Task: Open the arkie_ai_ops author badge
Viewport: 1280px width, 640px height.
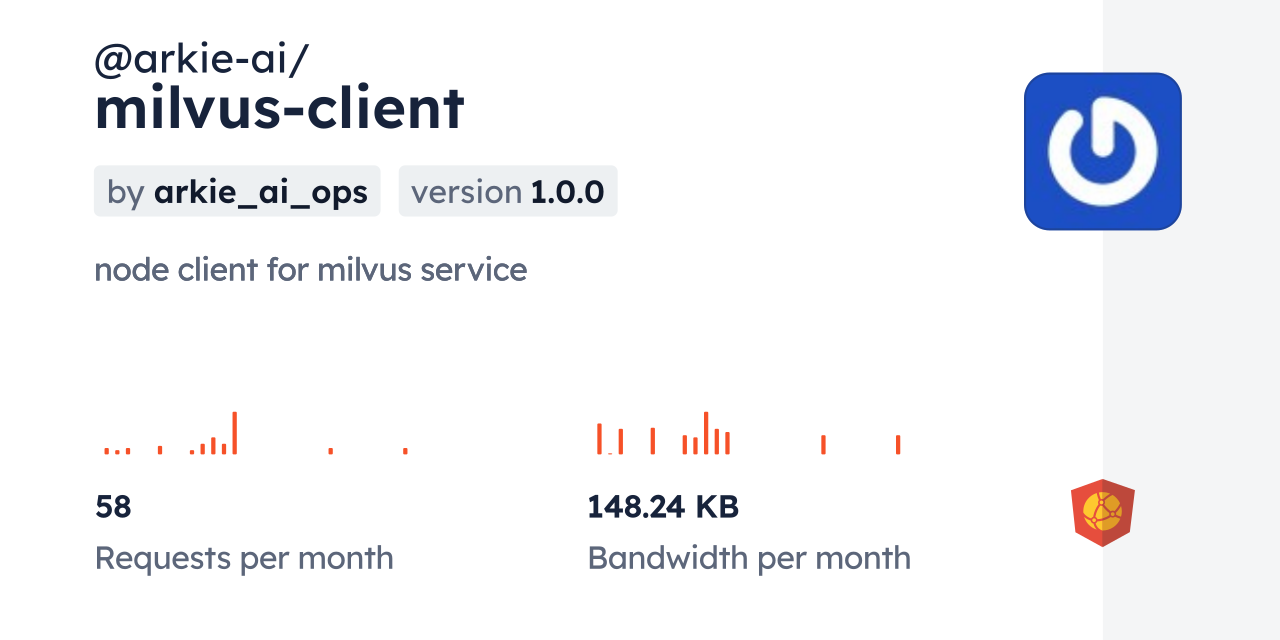Action: point(237,191)
